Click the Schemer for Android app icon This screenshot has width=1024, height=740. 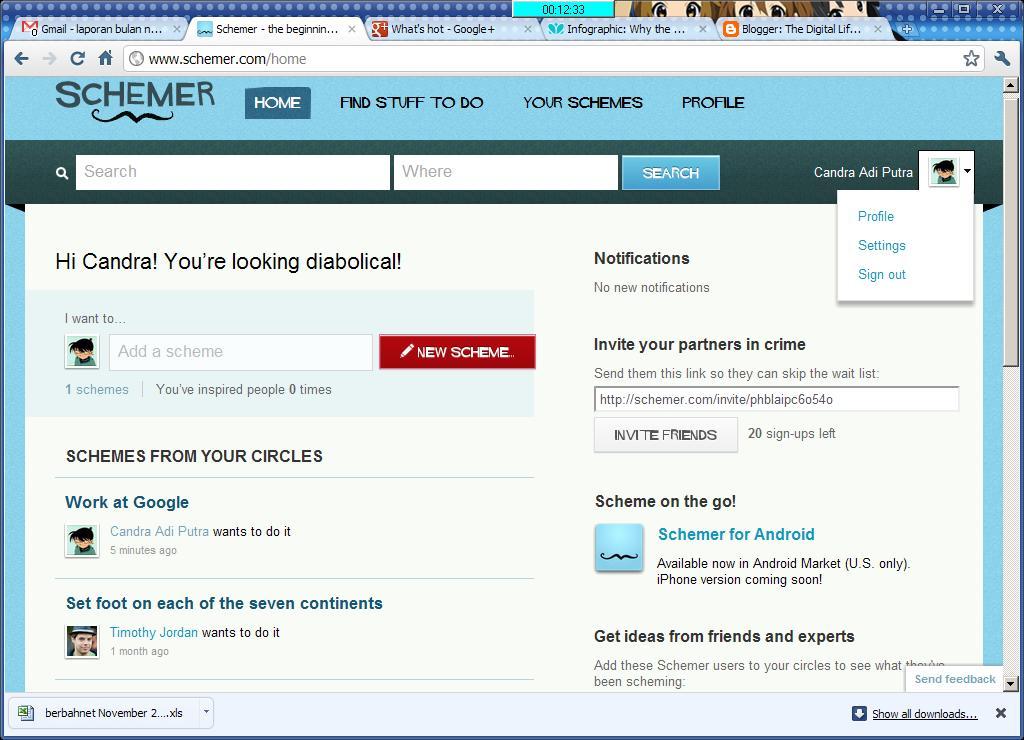tap(618, 547)
